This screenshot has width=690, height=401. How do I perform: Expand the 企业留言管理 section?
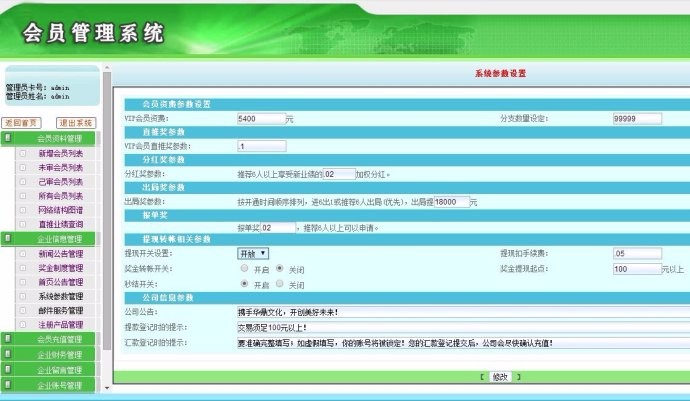48,370
